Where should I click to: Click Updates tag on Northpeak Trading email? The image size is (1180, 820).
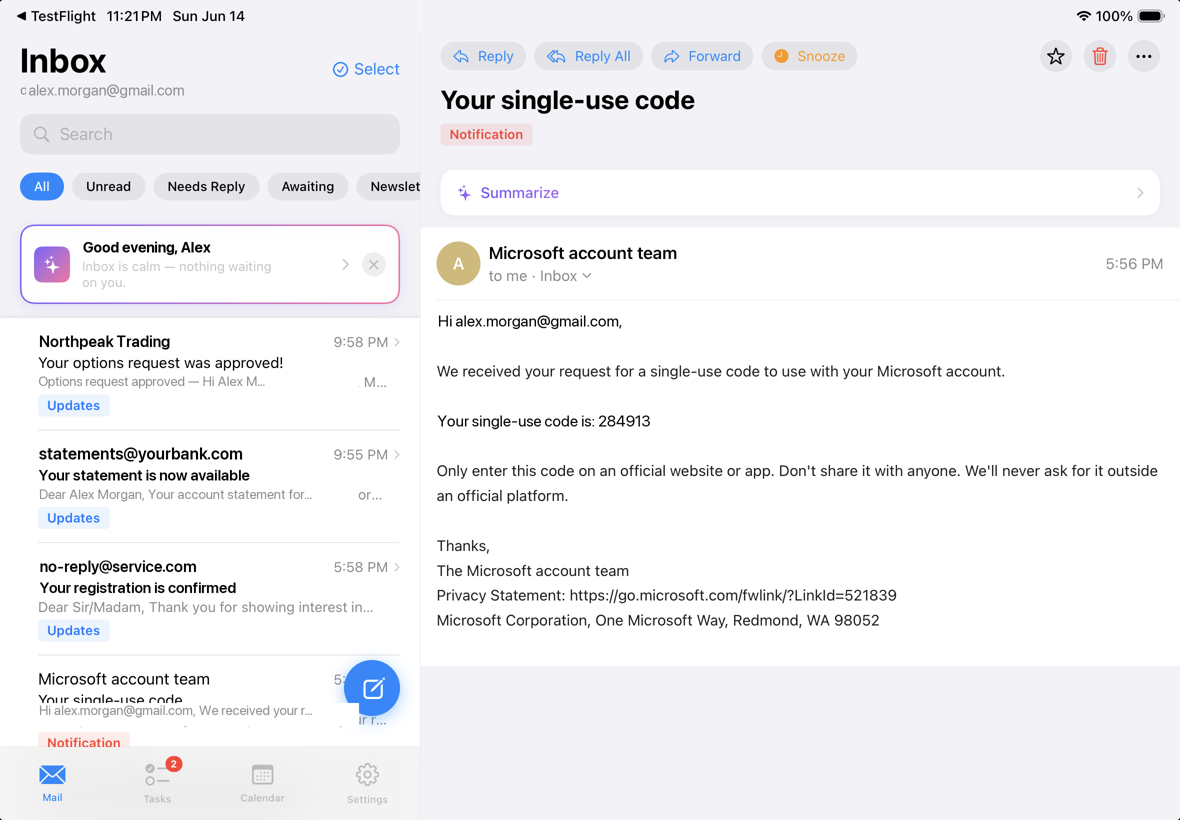coord(74,405)
